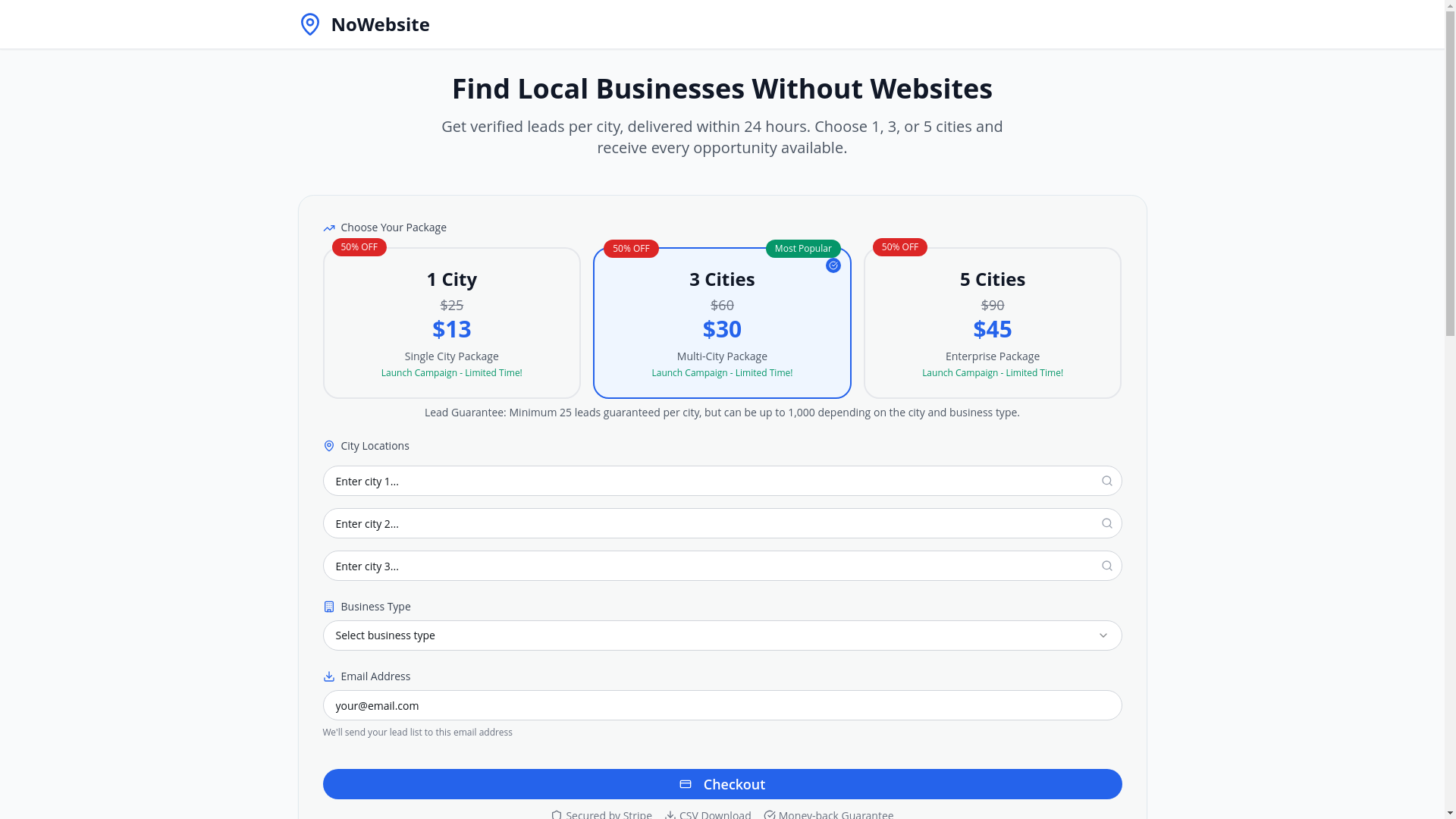
Task: Focus the Enter city 2 field
Action: point(722,523)
